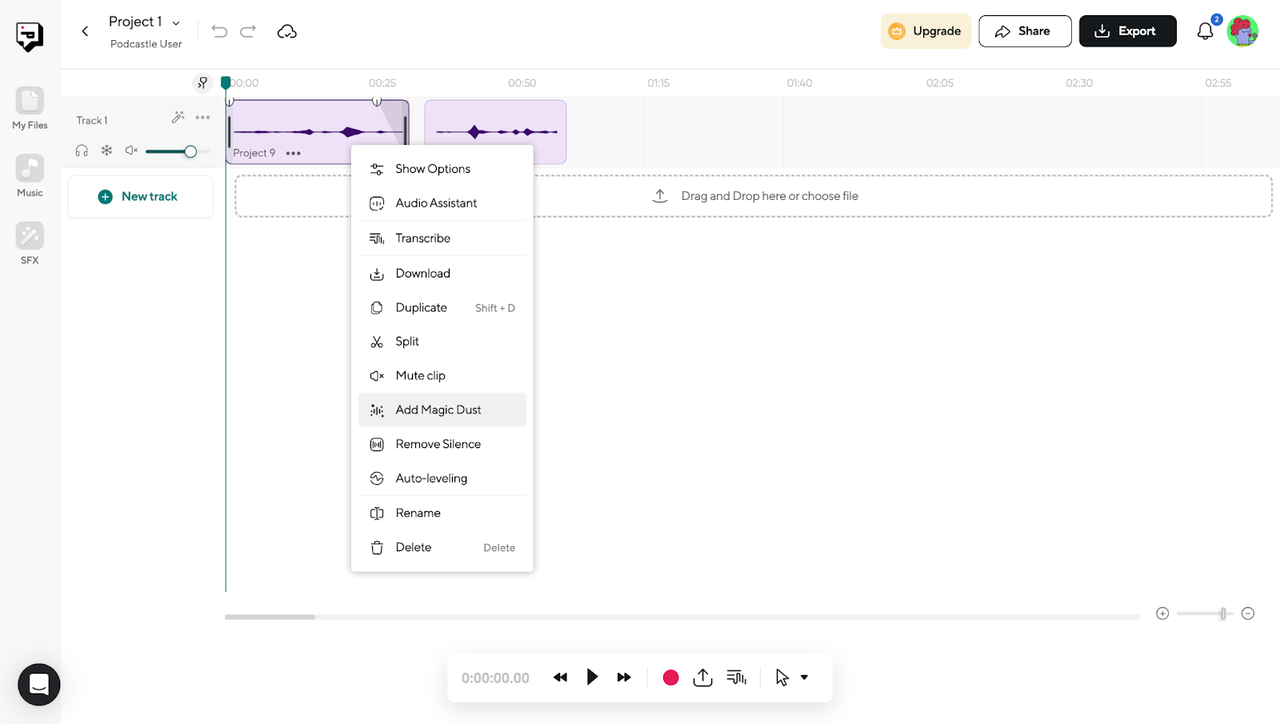Start recording with the red record button

pyautogui.click(x=670, y=677)
